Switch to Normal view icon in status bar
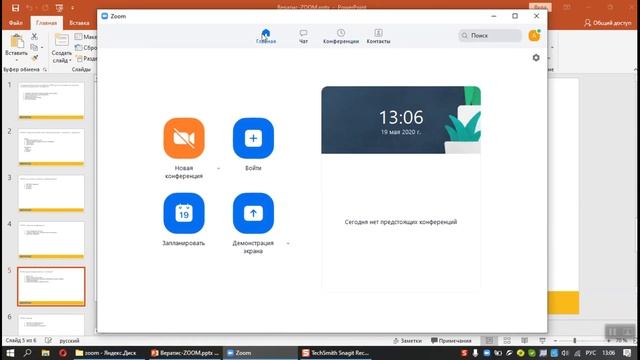Viewport: 640px width, 360px height. (x=489, y=340)
